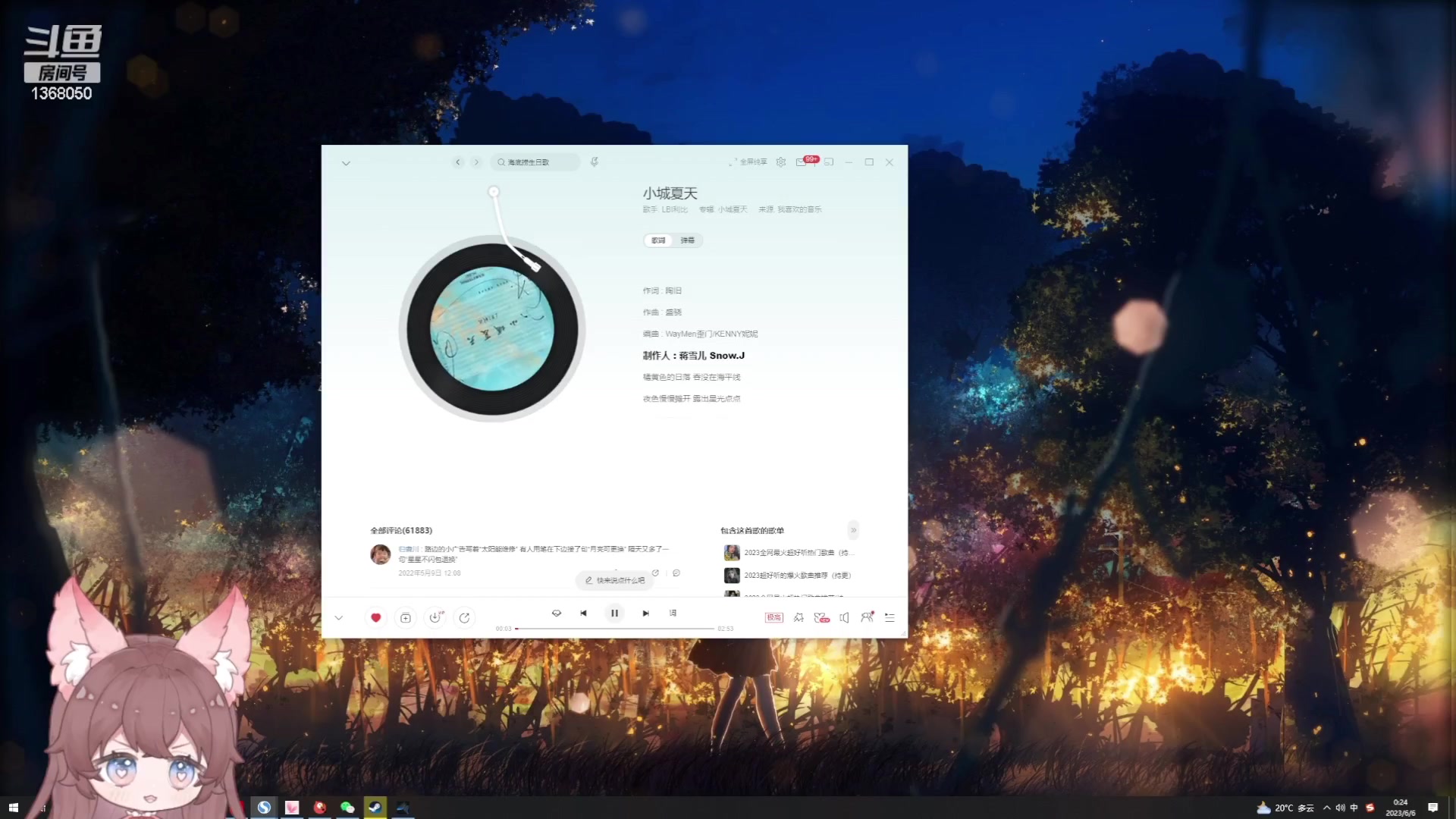Enter 全屏纯享 fullscreen mode
Viewport: 1456px width, 819px height.
(748, 162)
